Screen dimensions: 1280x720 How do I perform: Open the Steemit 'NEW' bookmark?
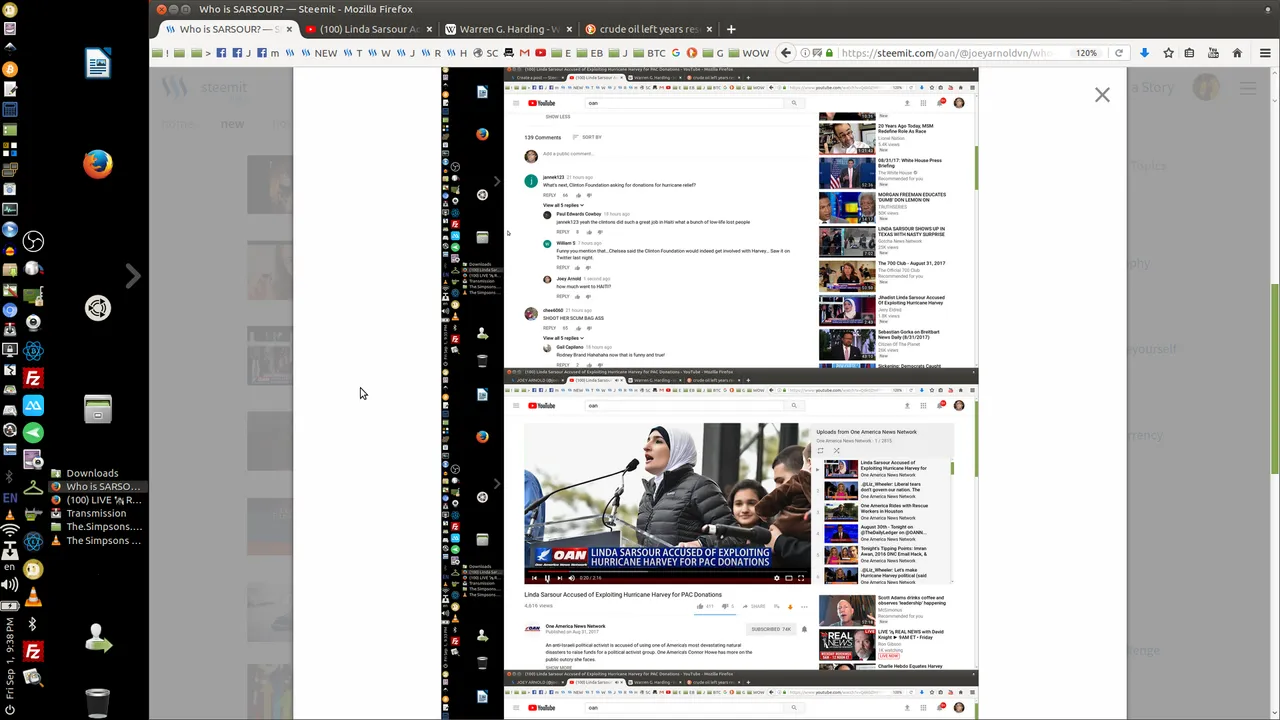[318, 53]
